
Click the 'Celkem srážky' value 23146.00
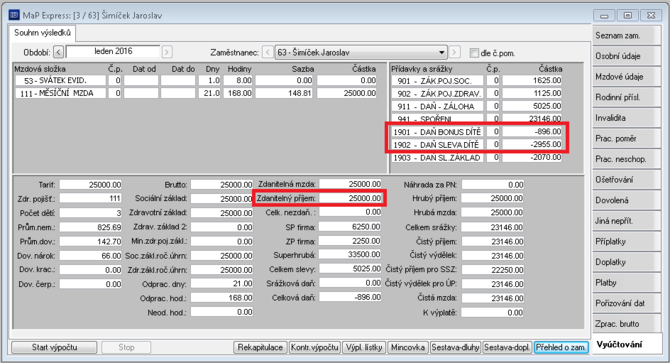(x=492, y=227)
